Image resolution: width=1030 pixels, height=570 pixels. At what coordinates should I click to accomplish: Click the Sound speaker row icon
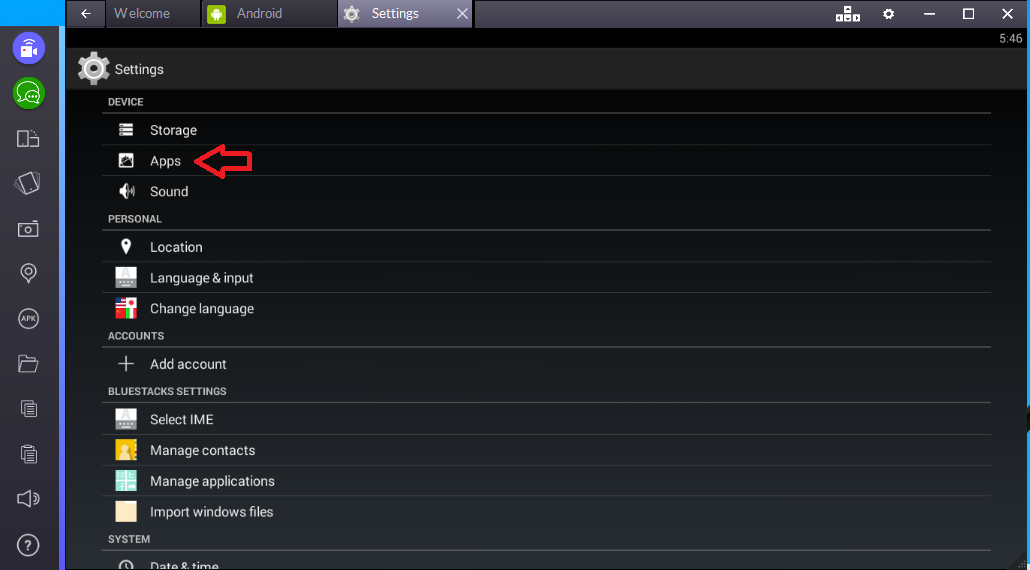coord(126,191)
